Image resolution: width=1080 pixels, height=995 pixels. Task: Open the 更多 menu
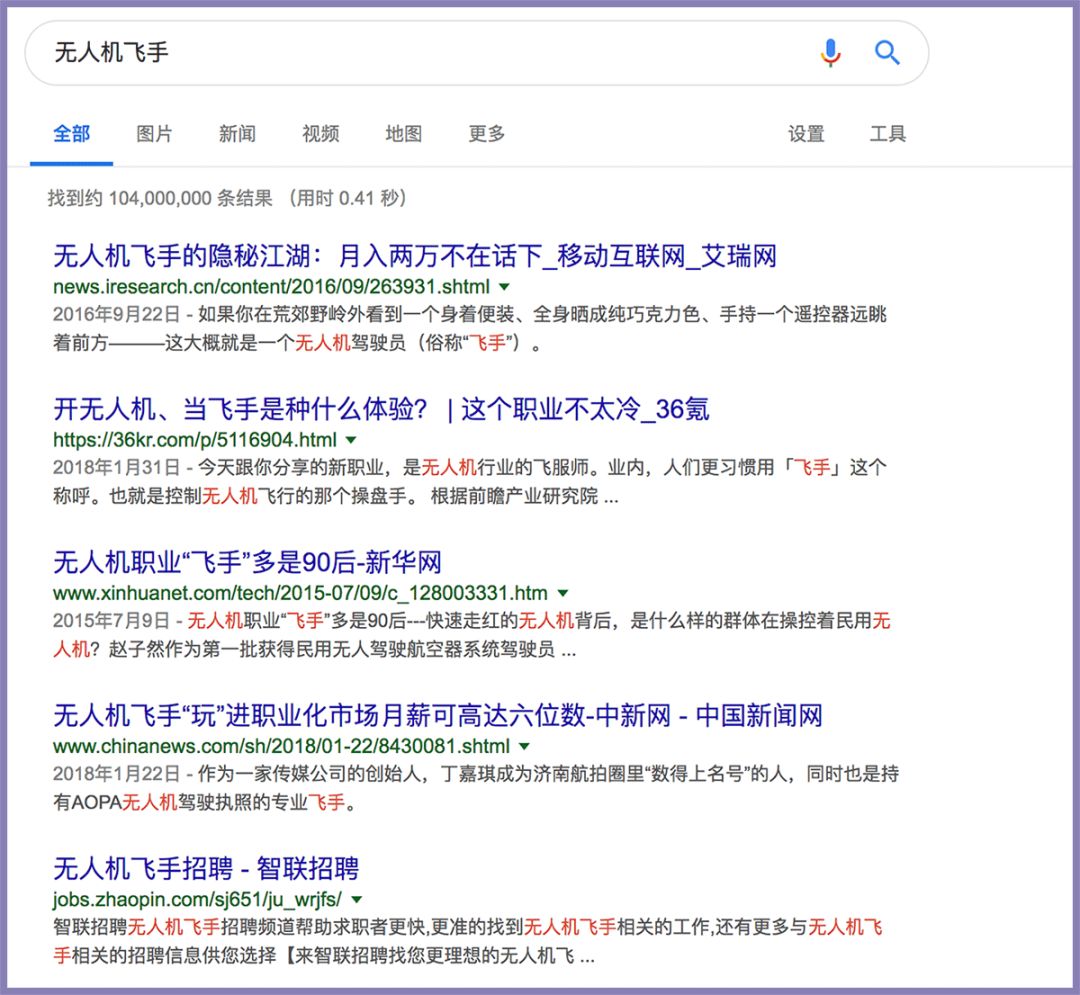click(487, 134)
